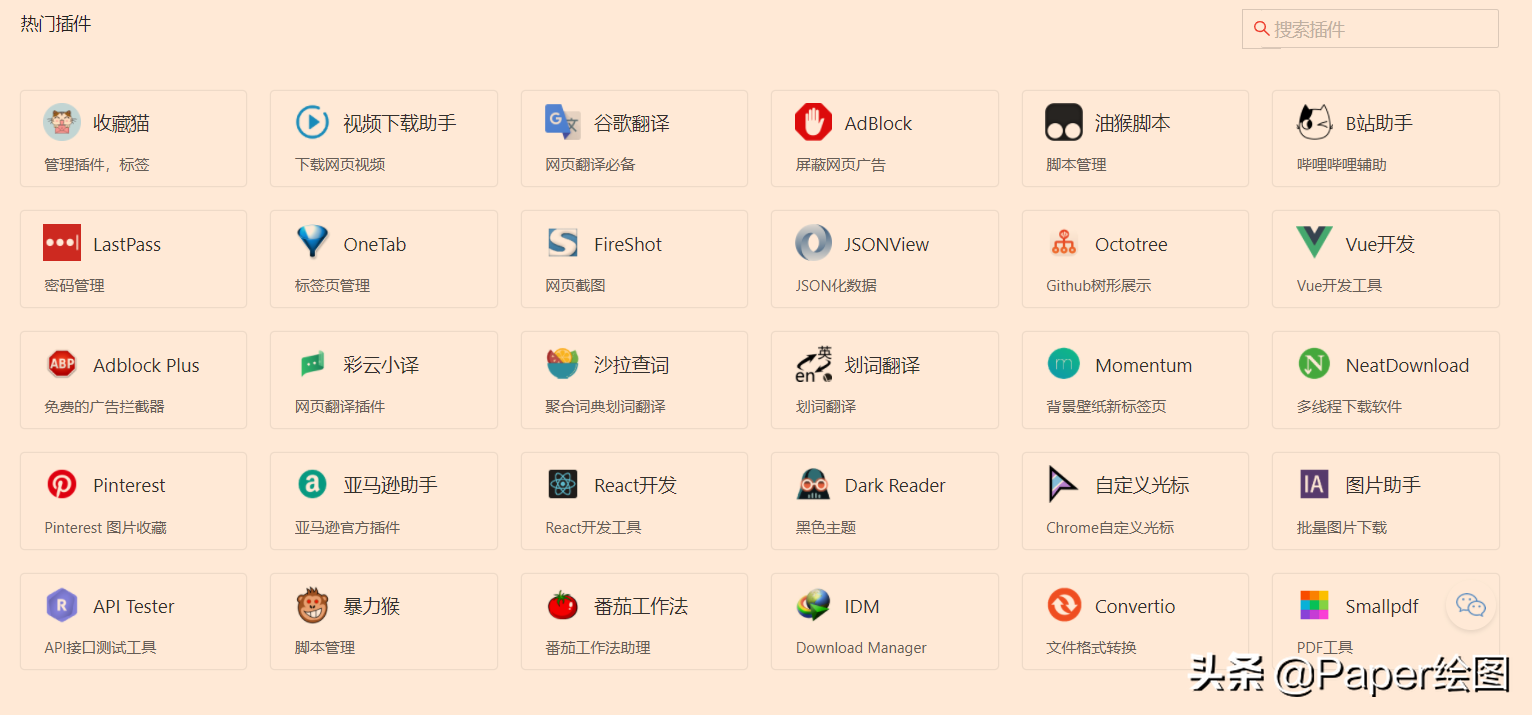Click the NeatDownload green N icon
The width and height of the screenshot is (1532, 715).
tap(1314, 364)
